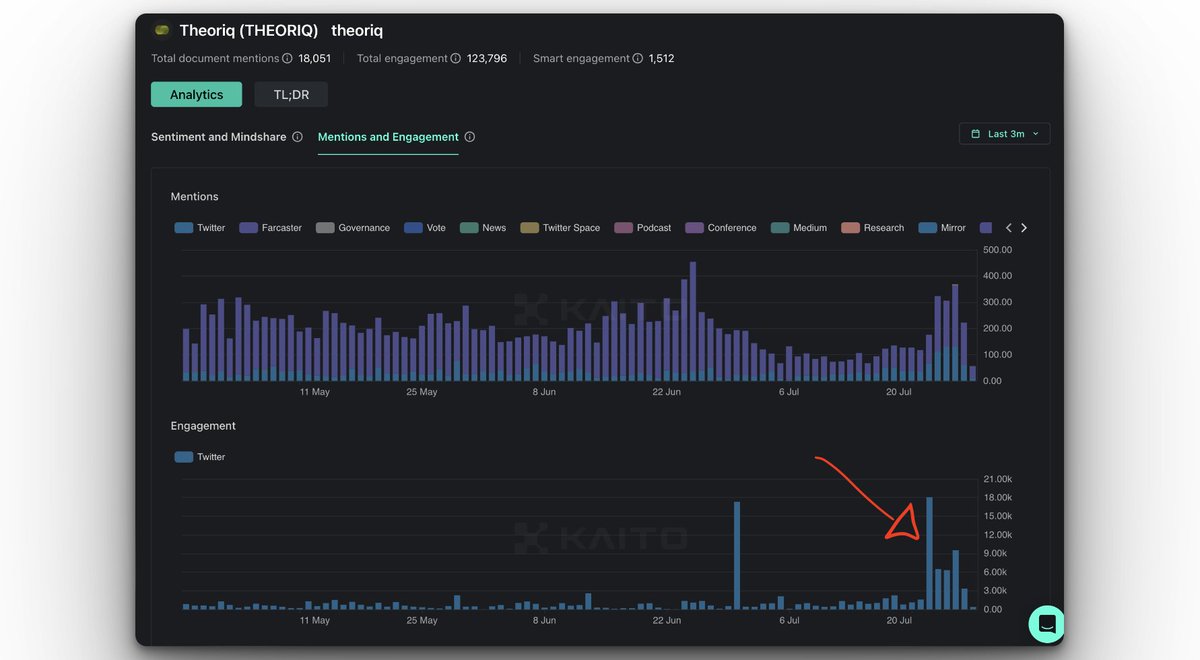Toggle Medium series in Mentions legend

click(x=799, y=228)
